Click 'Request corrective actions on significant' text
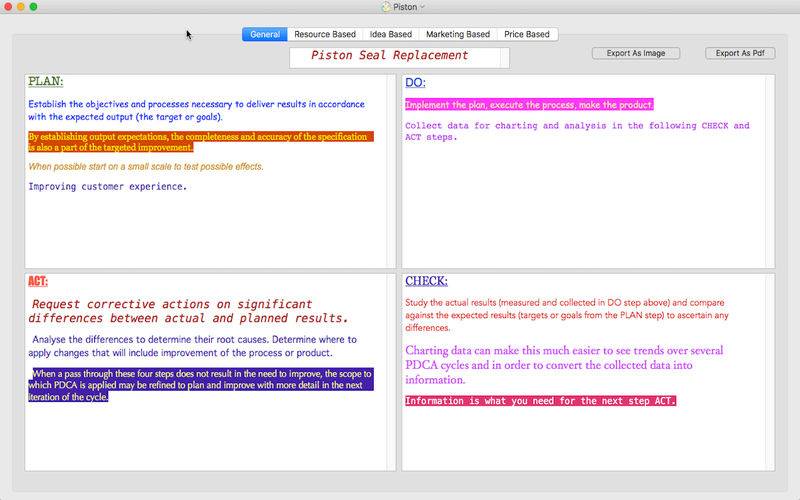This screenshot has height=500, width=800. [188, 311]
